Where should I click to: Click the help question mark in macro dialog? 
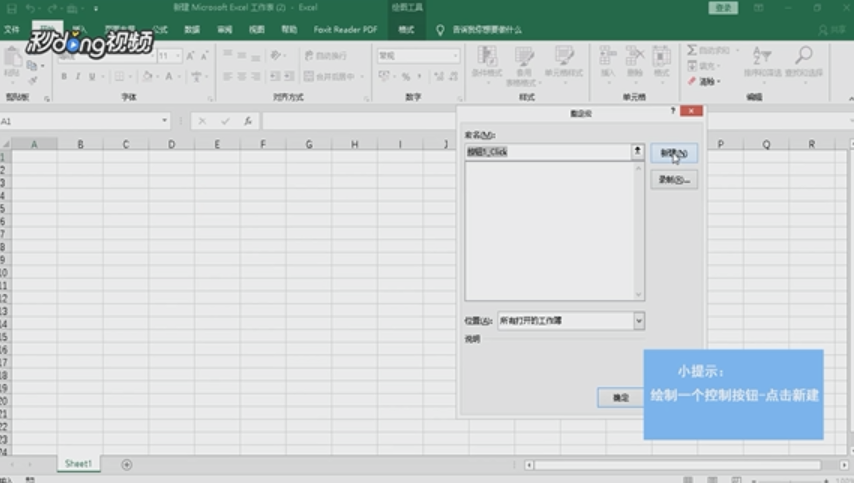673,111
